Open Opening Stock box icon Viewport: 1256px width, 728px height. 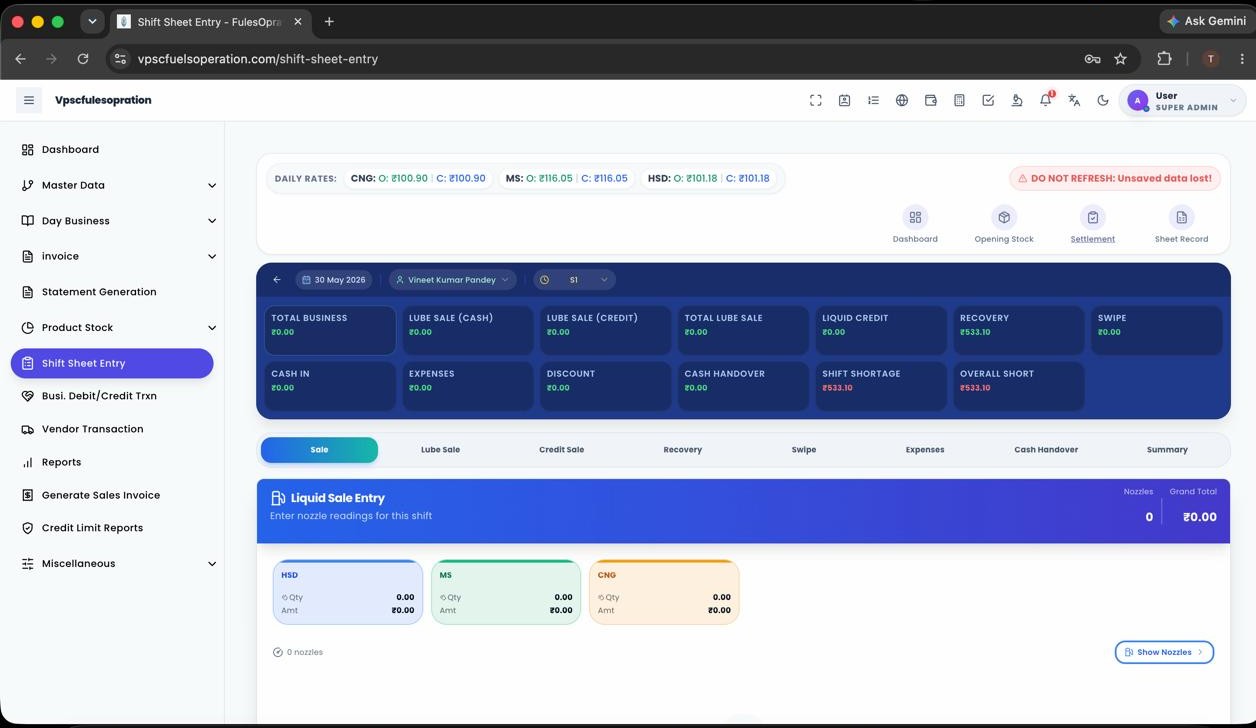pos(1004,217)
